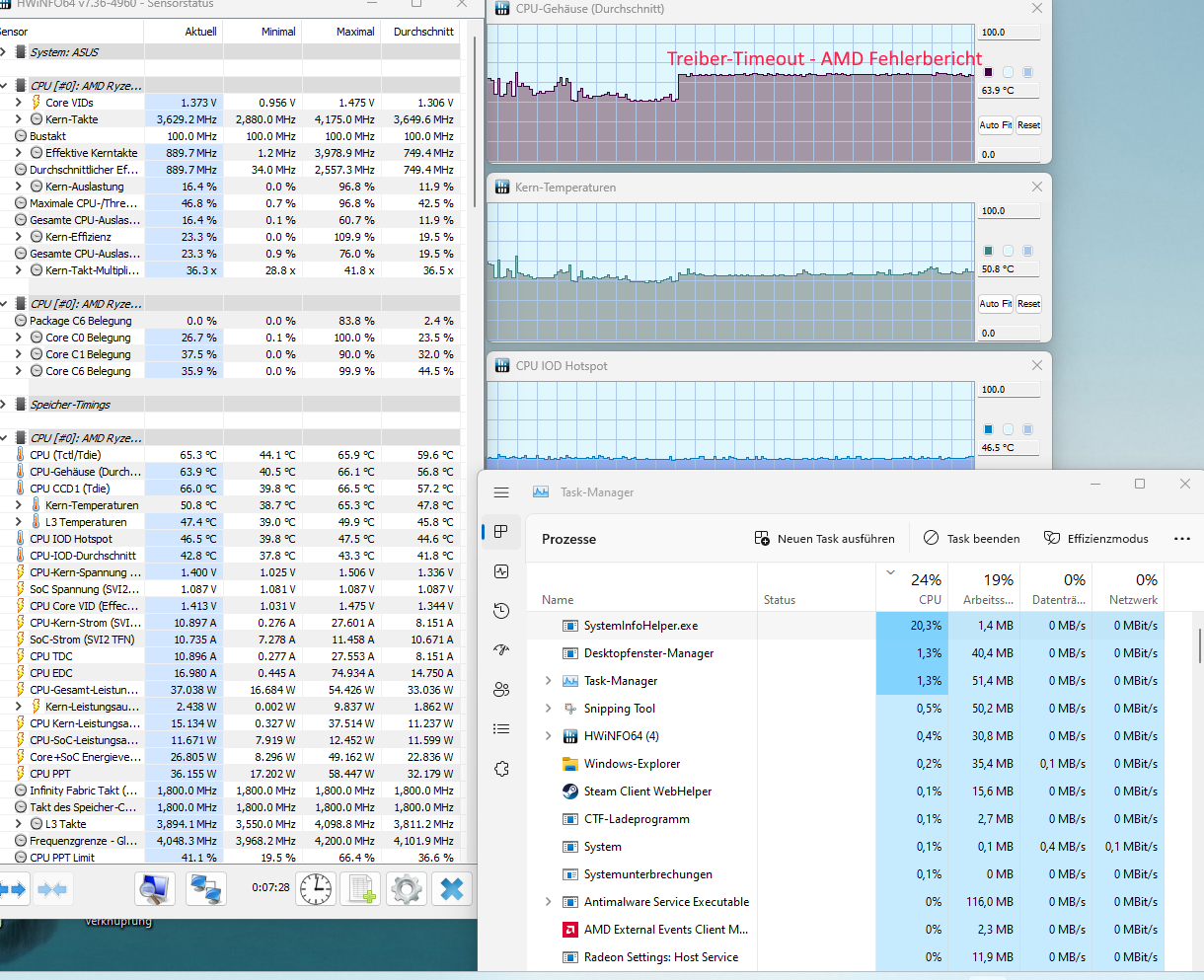
Task: Open the Dienste (services) puzzle icon
Action: point(501,769)
